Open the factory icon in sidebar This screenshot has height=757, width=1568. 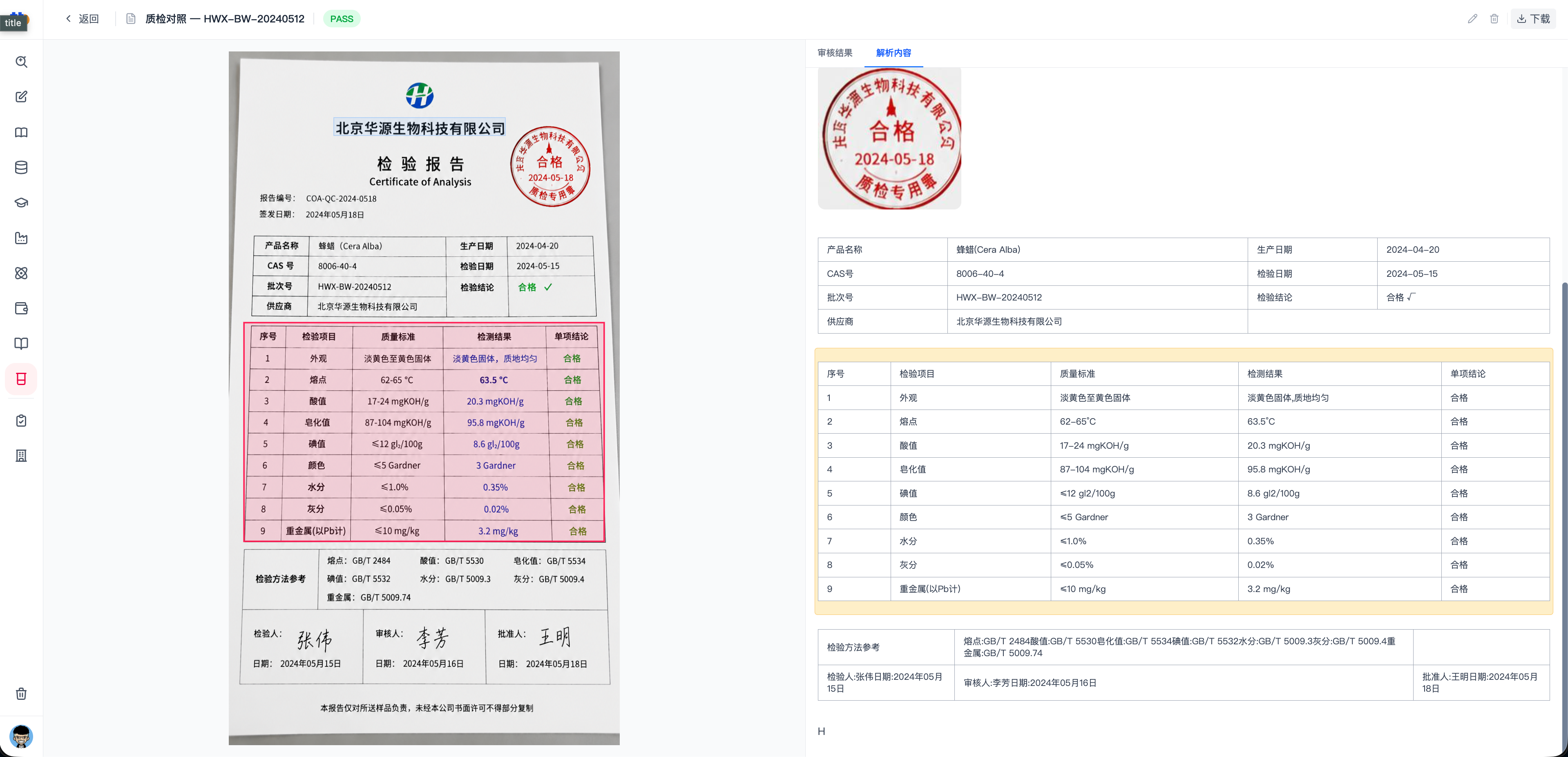tap(21, 238)
